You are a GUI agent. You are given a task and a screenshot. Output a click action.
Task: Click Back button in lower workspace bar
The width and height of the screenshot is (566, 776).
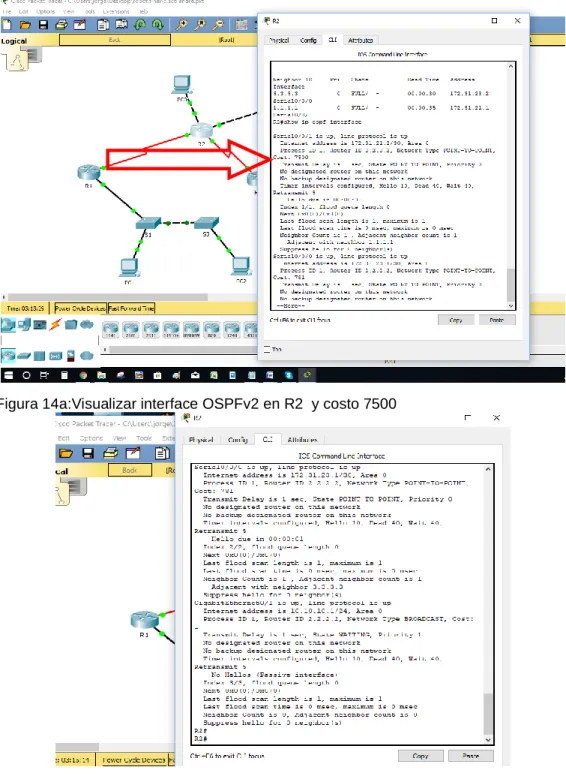pyautogui.click(x=130, y=470)
